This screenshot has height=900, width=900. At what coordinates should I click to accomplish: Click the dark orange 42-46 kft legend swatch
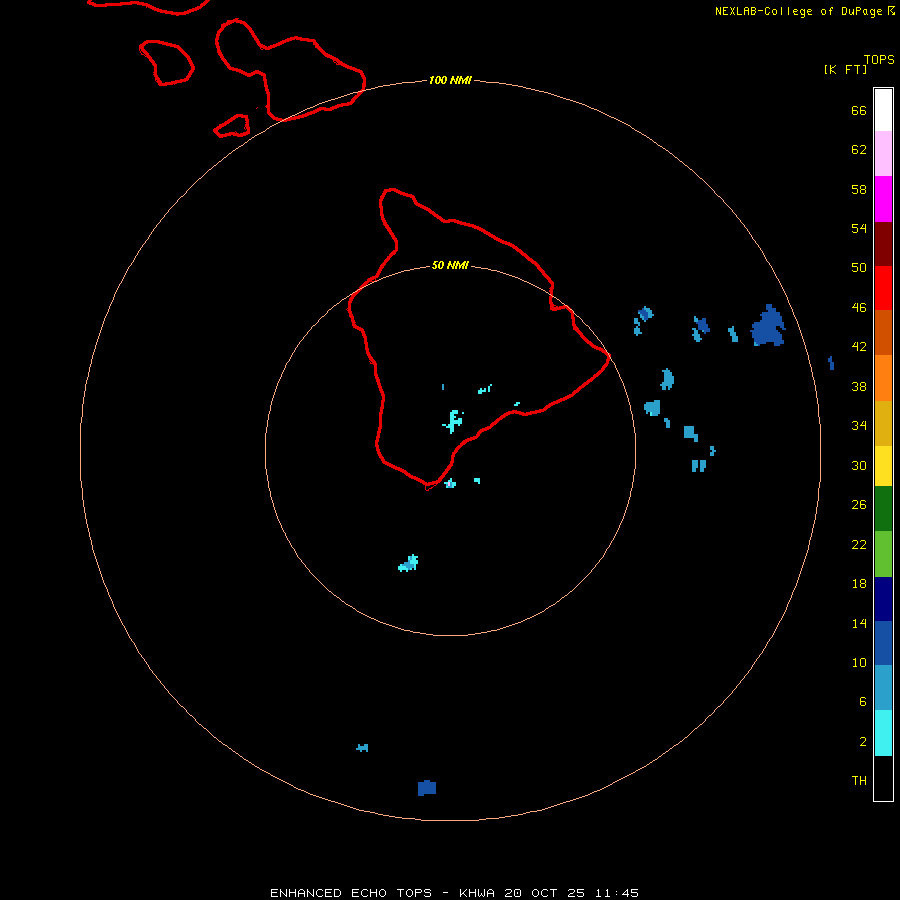coord(883,332)
